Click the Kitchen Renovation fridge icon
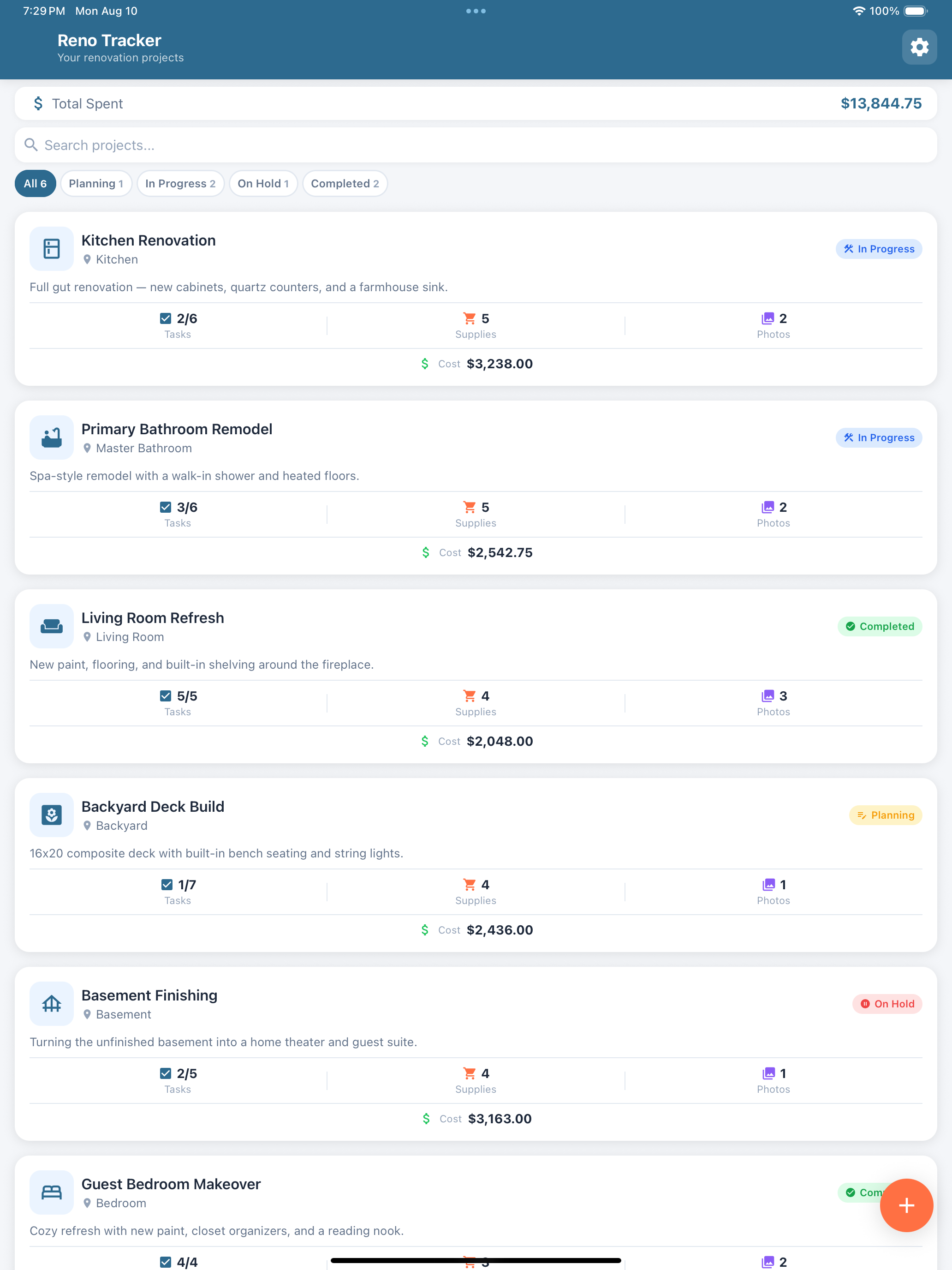 tap(52, 249)
